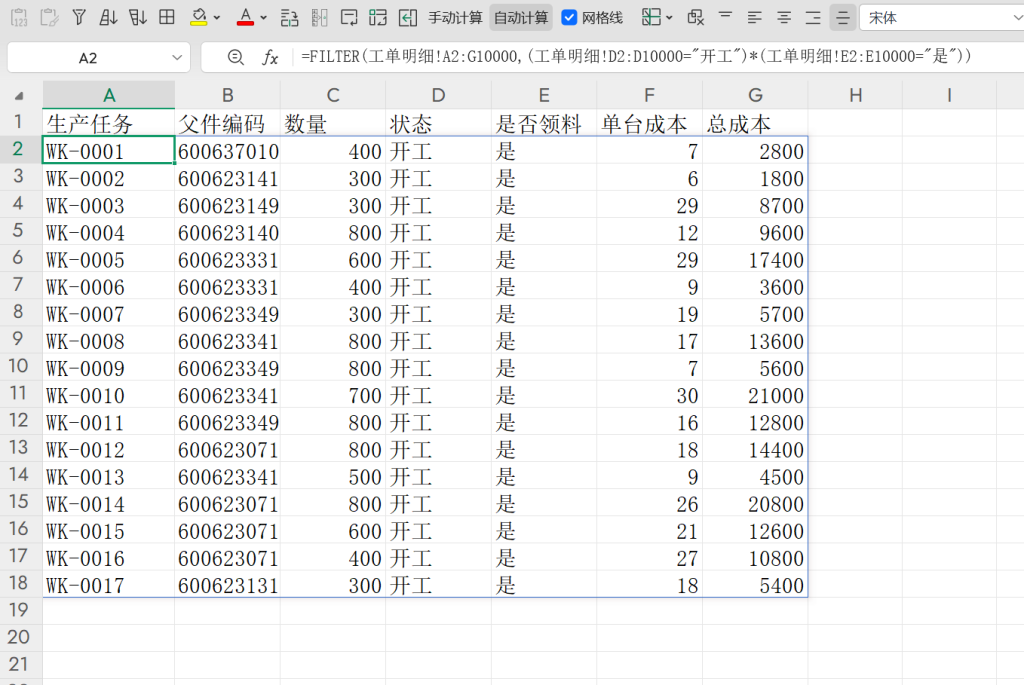
Task: Click the 是否领料 header cell
Action: [544, 123]
